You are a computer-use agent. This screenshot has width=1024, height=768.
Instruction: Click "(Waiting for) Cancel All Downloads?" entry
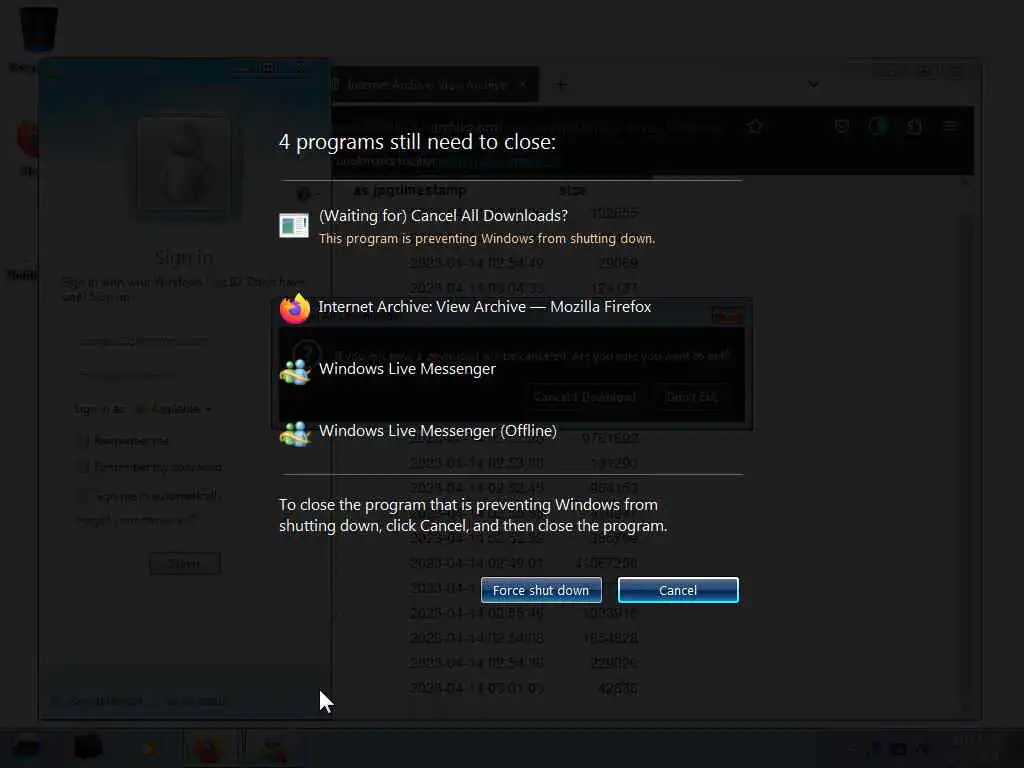tap(443, 216)
